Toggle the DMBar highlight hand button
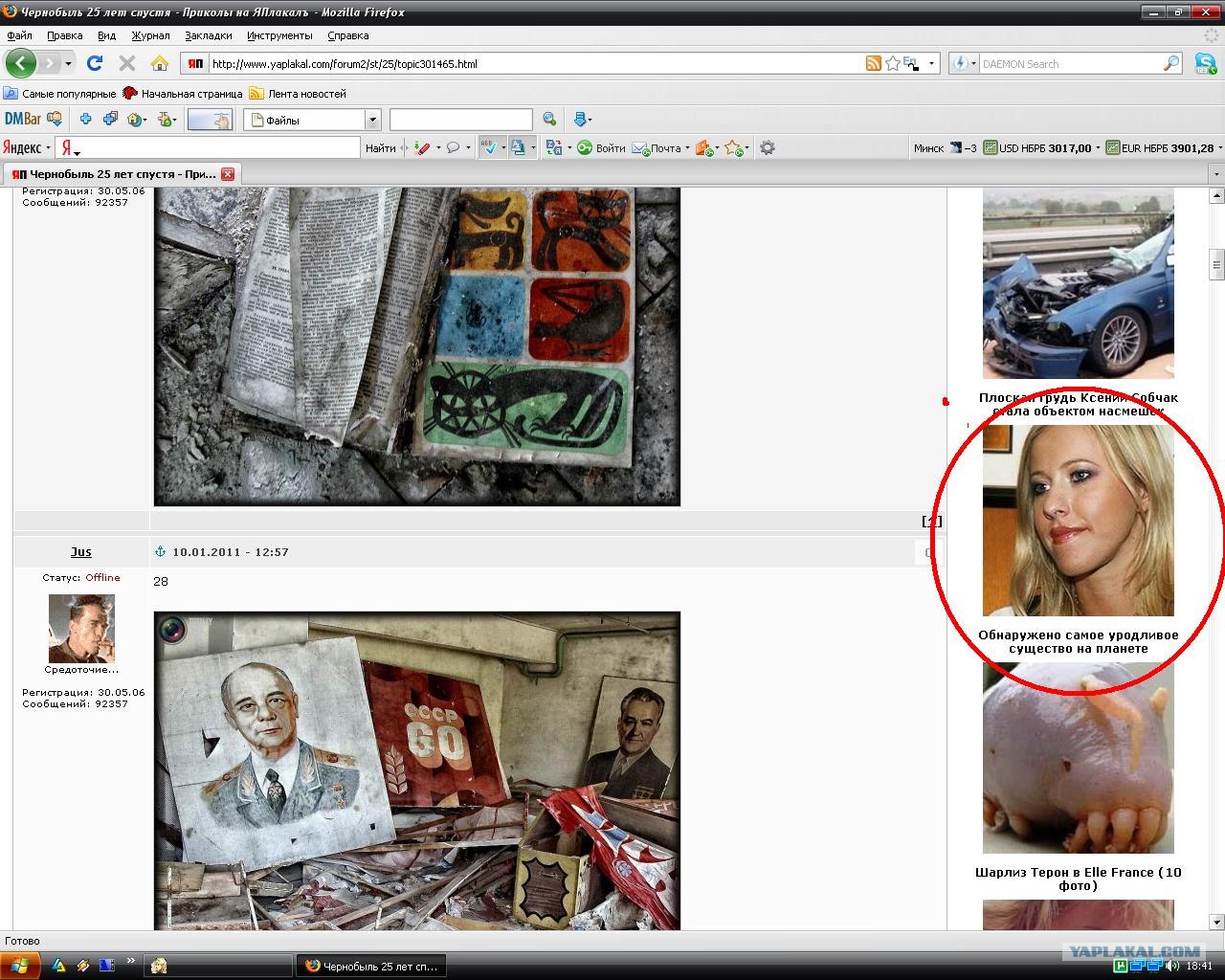This screenshot has width=1225, height=980. (x=211, y=120)
